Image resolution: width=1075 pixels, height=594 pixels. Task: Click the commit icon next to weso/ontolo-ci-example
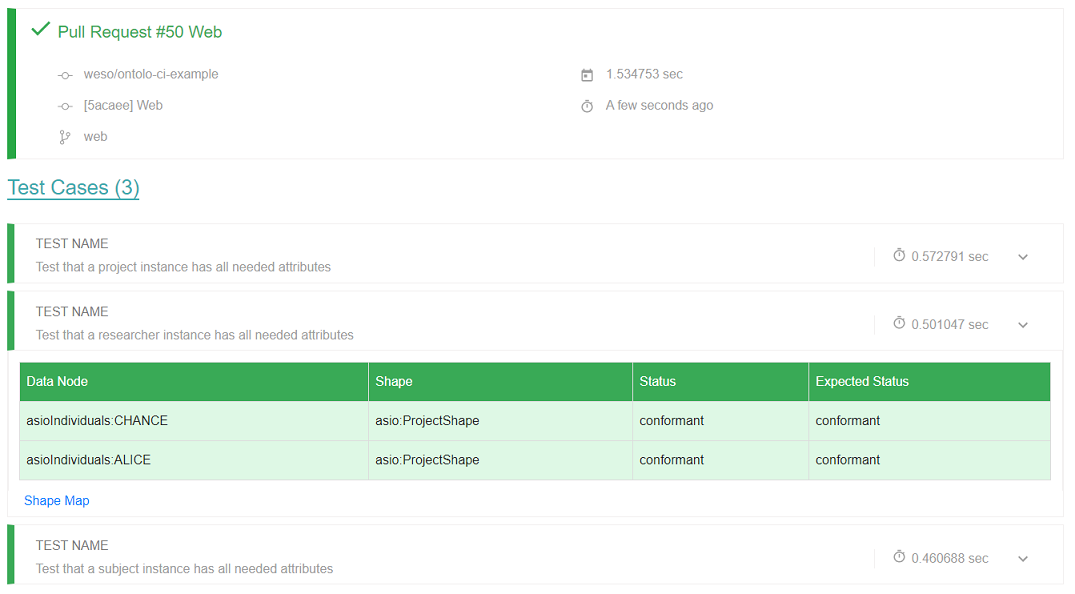point(65,75)
